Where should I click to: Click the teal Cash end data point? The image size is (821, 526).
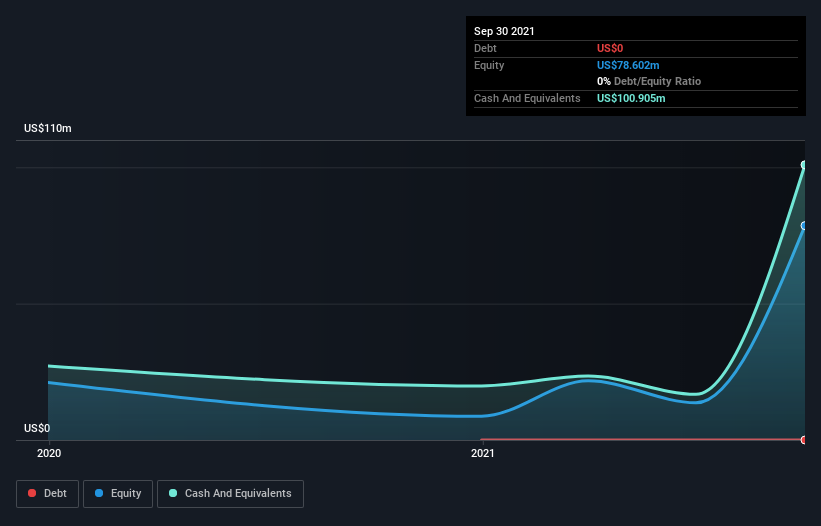point(804,165)
